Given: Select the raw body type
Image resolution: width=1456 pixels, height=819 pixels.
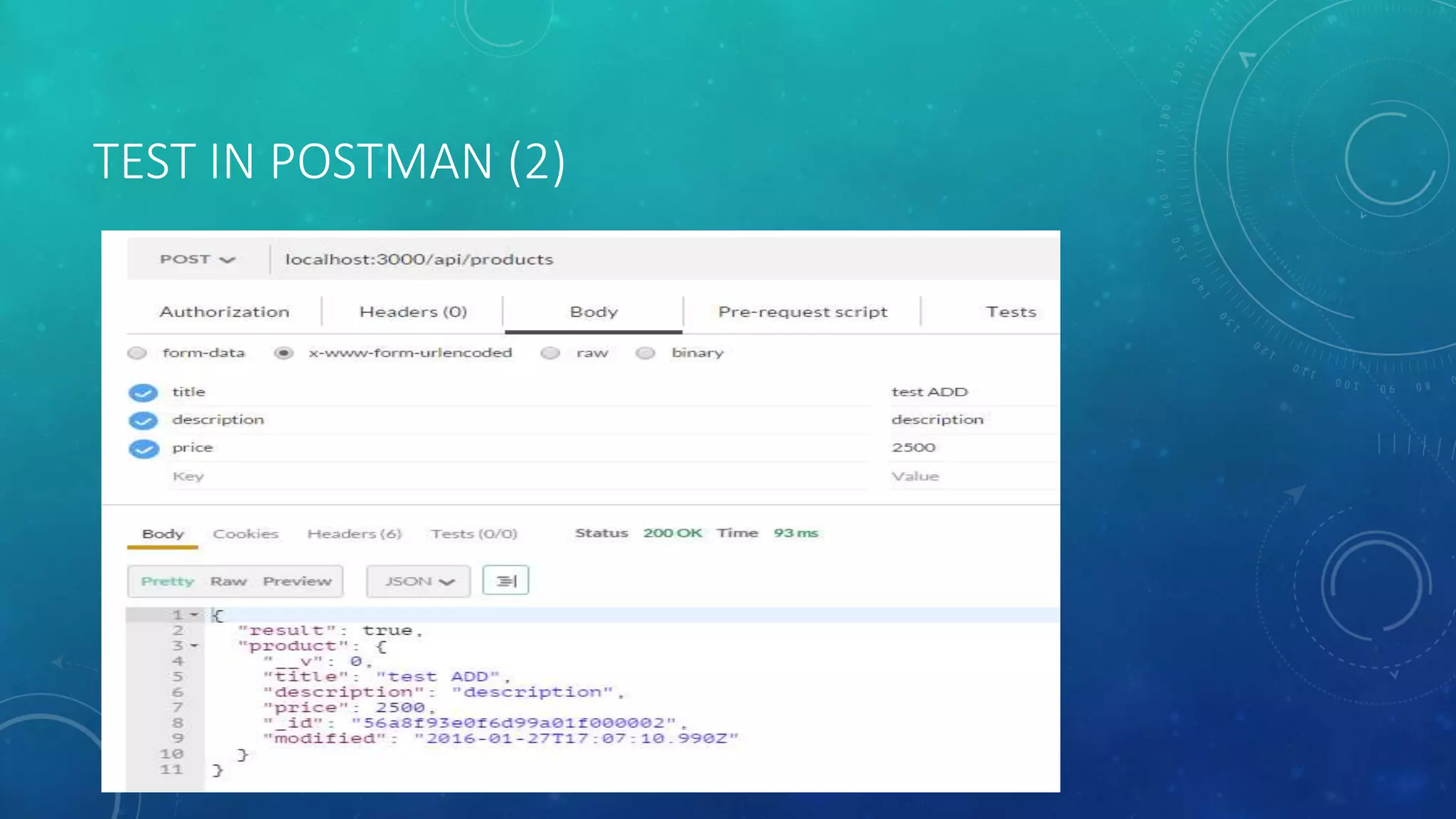Looking at the screenshot, I should [x=550, y=353].
